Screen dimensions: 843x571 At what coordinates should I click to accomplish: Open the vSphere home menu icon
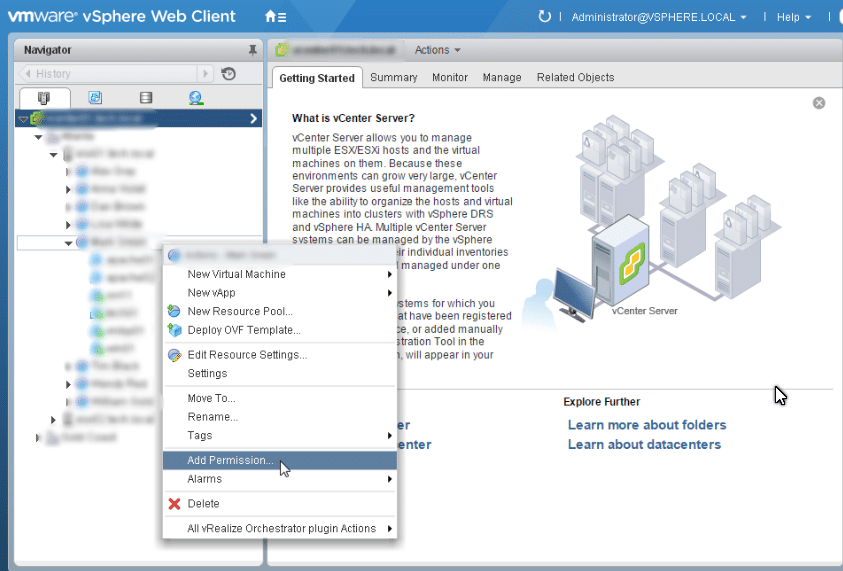(275, 17)
